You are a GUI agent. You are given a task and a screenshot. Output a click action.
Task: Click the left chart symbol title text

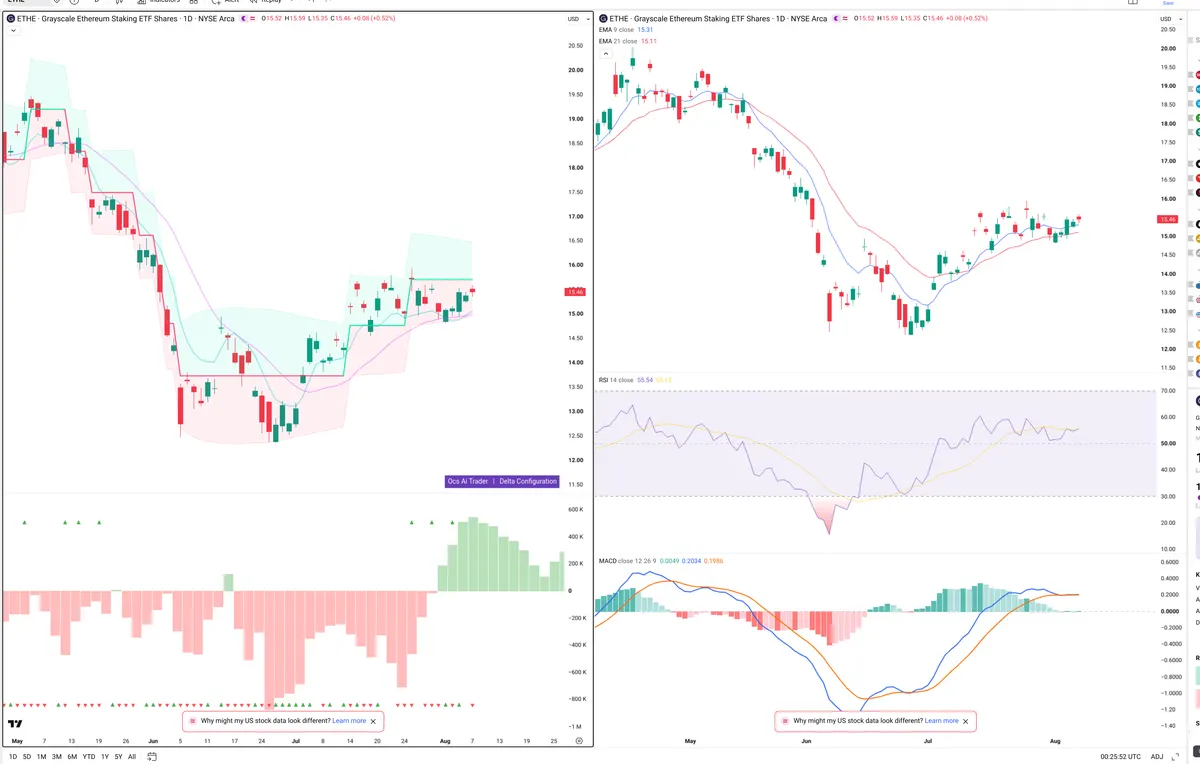tap(126, 18)
